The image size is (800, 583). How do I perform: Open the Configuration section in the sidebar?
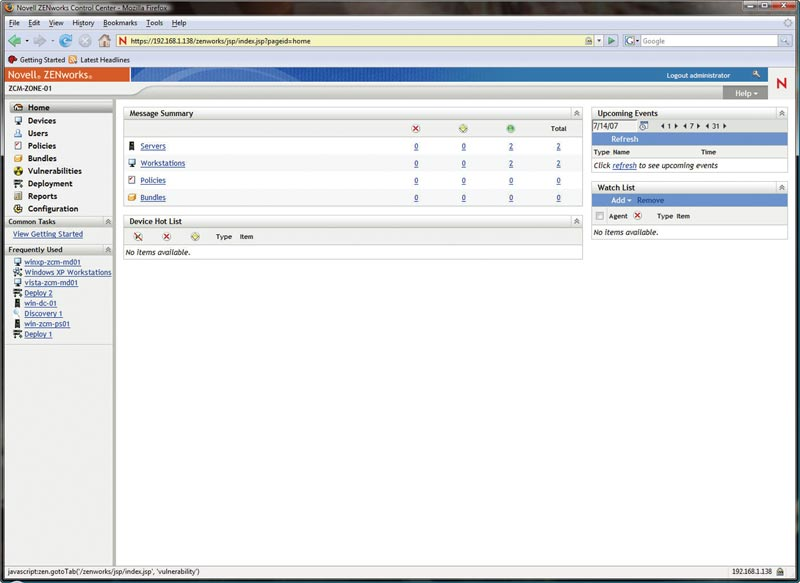53,209
